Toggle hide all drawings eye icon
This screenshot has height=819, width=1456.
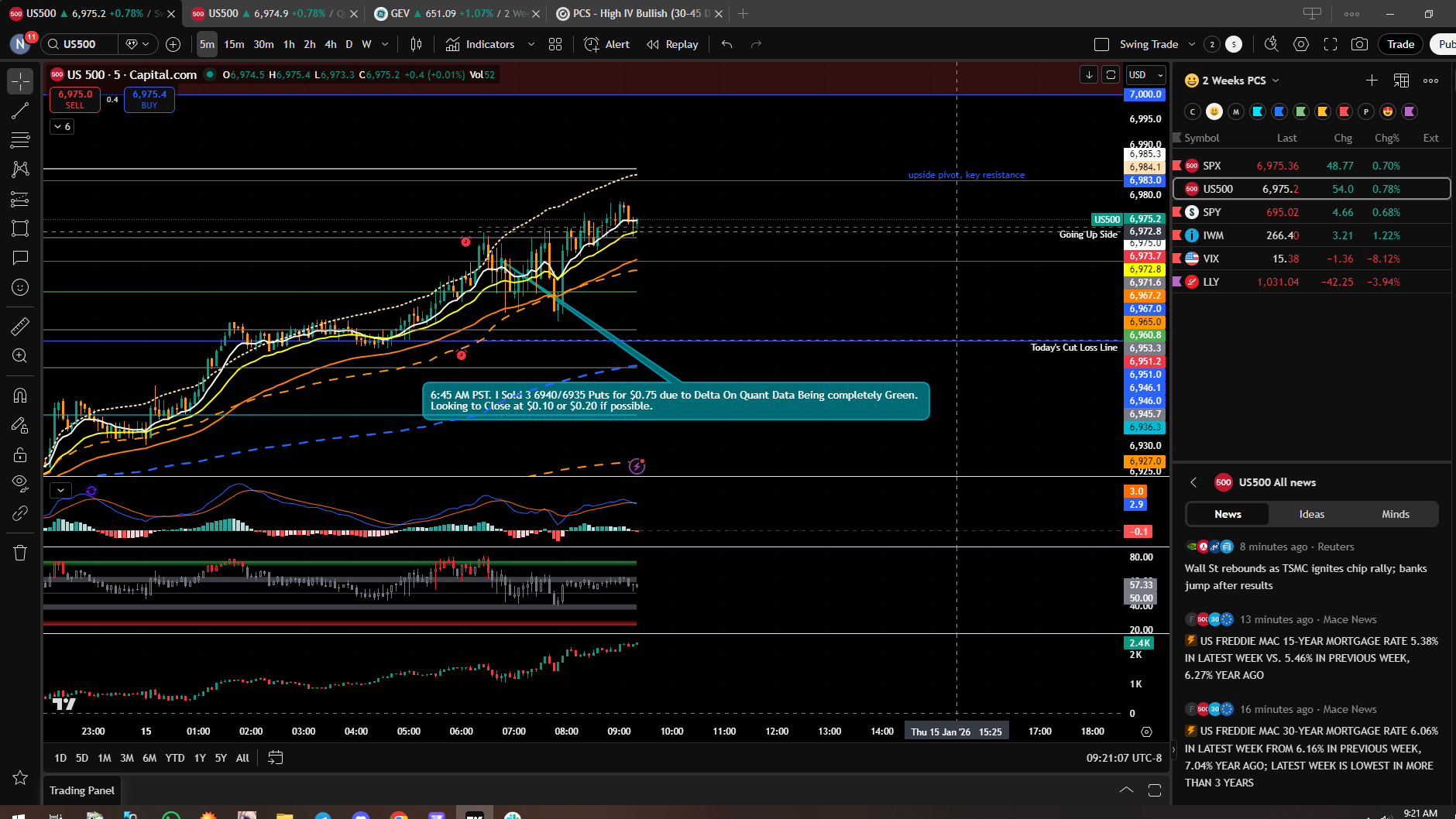click(20, 484)
